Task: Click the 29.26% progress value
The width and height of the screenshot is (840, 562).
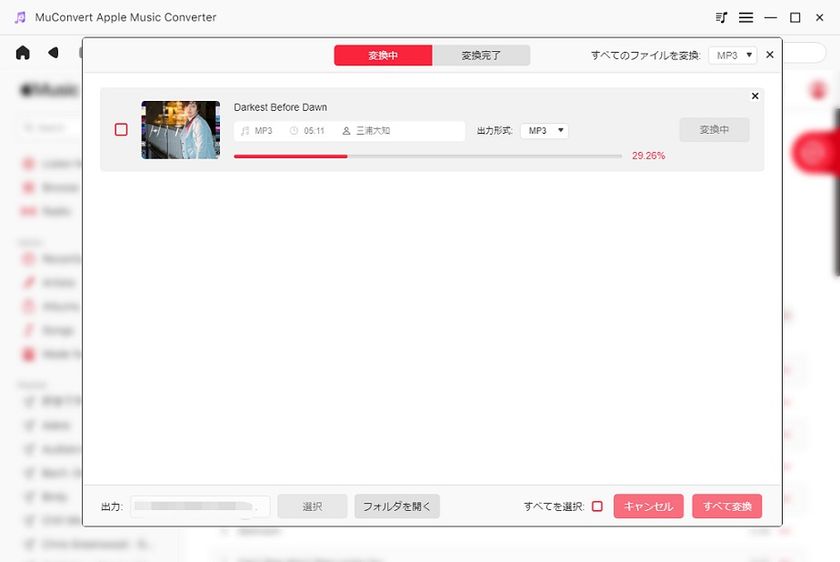Action: (x=648, y=156)
